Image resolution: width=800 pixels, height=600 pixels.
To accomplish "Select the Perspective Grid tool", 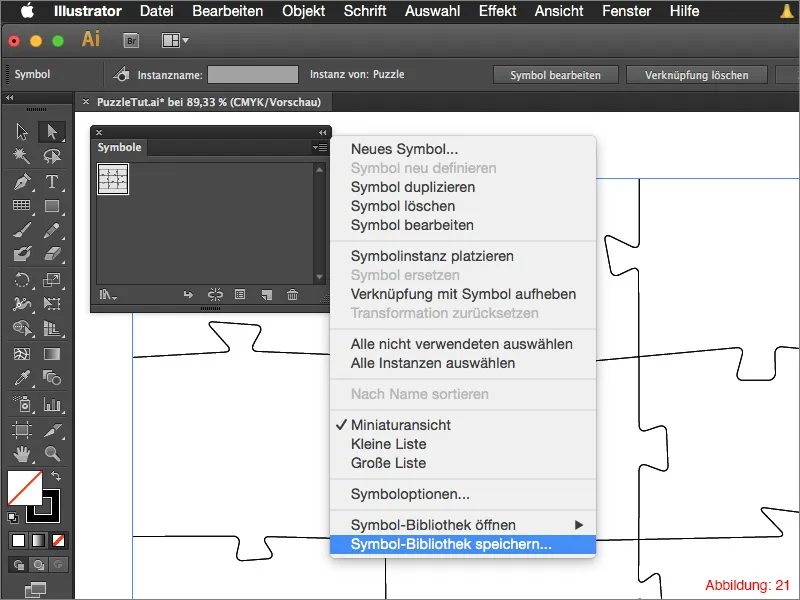I will click(52, 328).
